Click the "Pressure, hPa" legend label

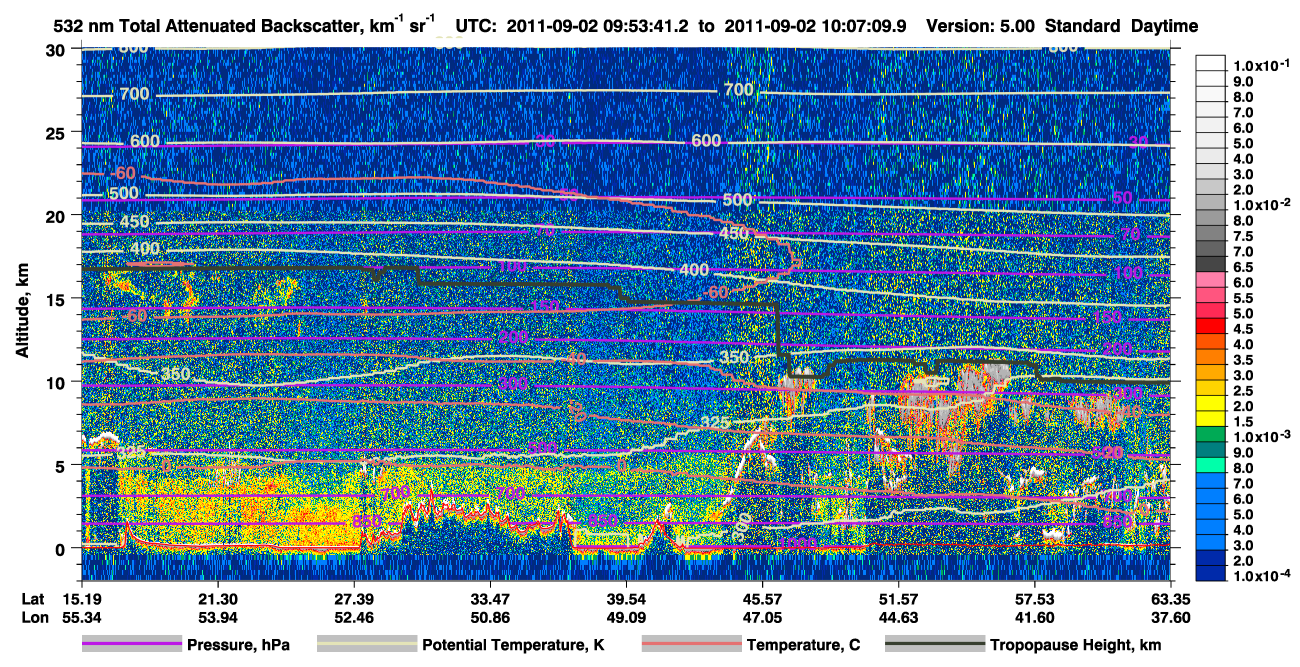pos(239,646)
